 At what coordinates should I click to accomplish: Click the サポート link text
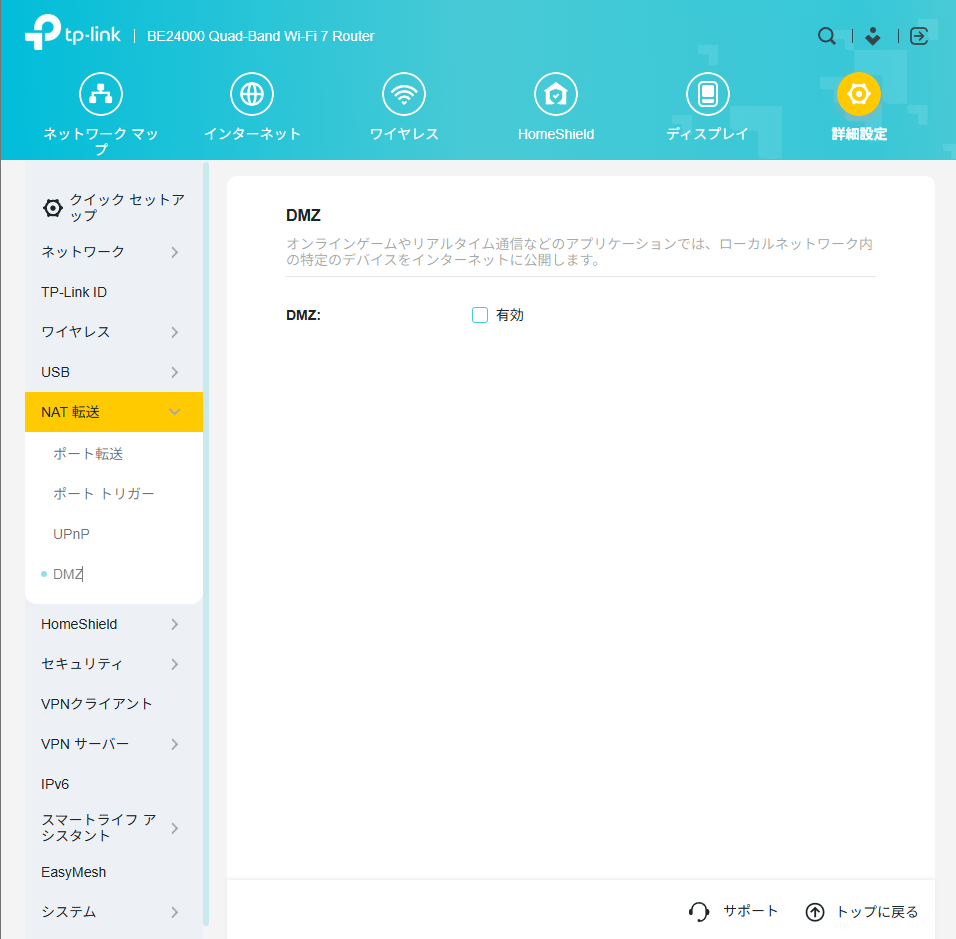click(x=750, y=911)
